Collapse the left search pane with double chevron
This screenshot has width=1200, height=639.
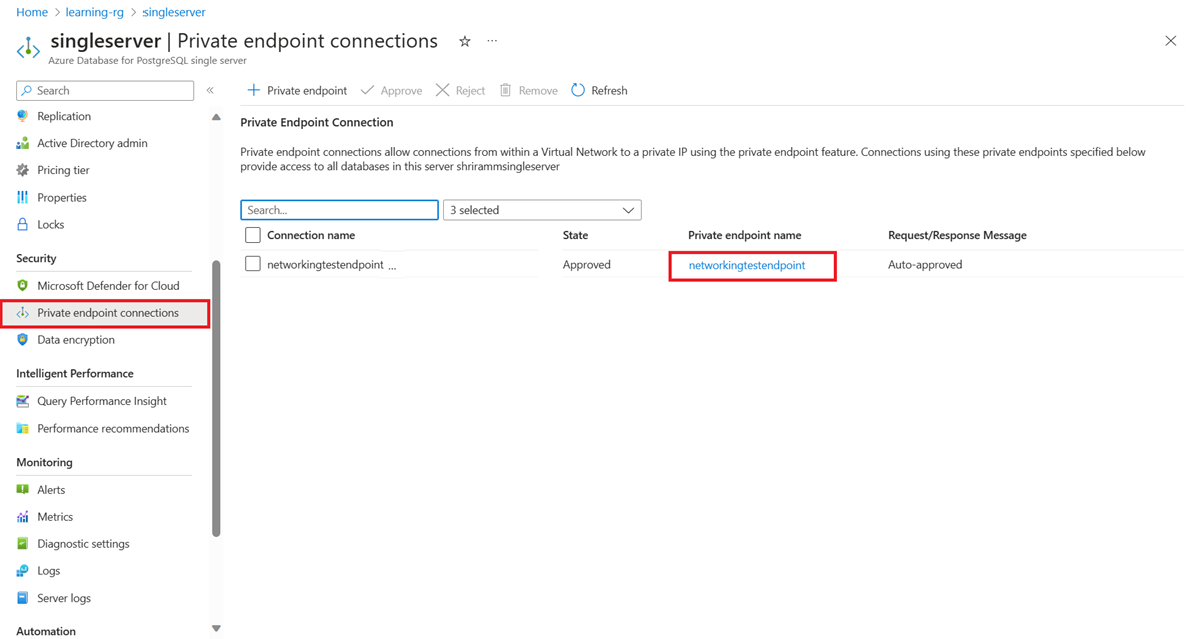[210, 90]
